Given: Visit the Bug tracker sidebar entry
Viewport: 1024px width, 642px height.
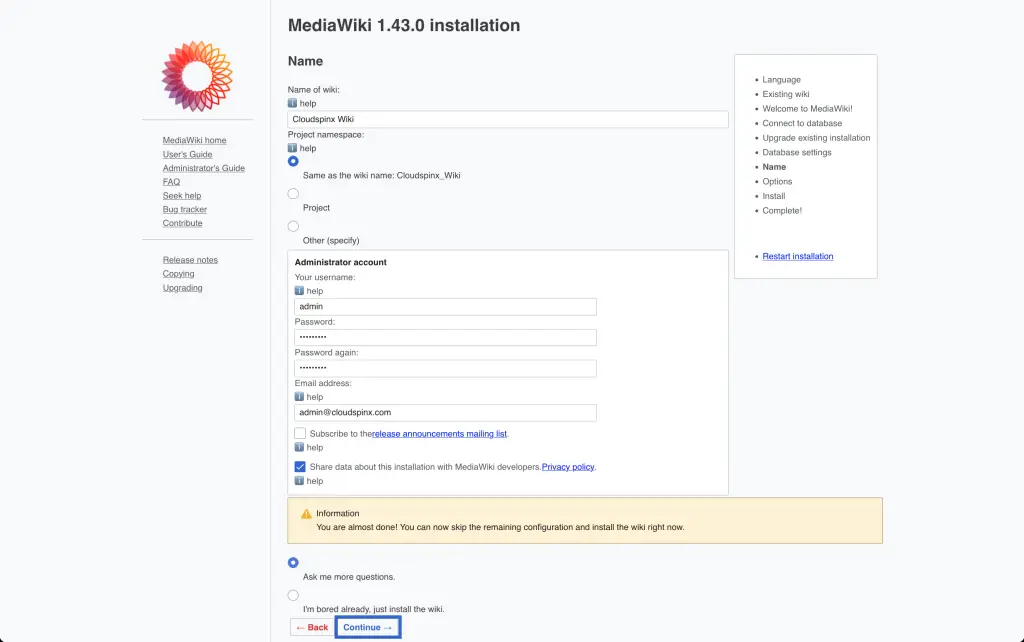Looking at the screenshot, I should pyautogui.click(x=184, y=209).
